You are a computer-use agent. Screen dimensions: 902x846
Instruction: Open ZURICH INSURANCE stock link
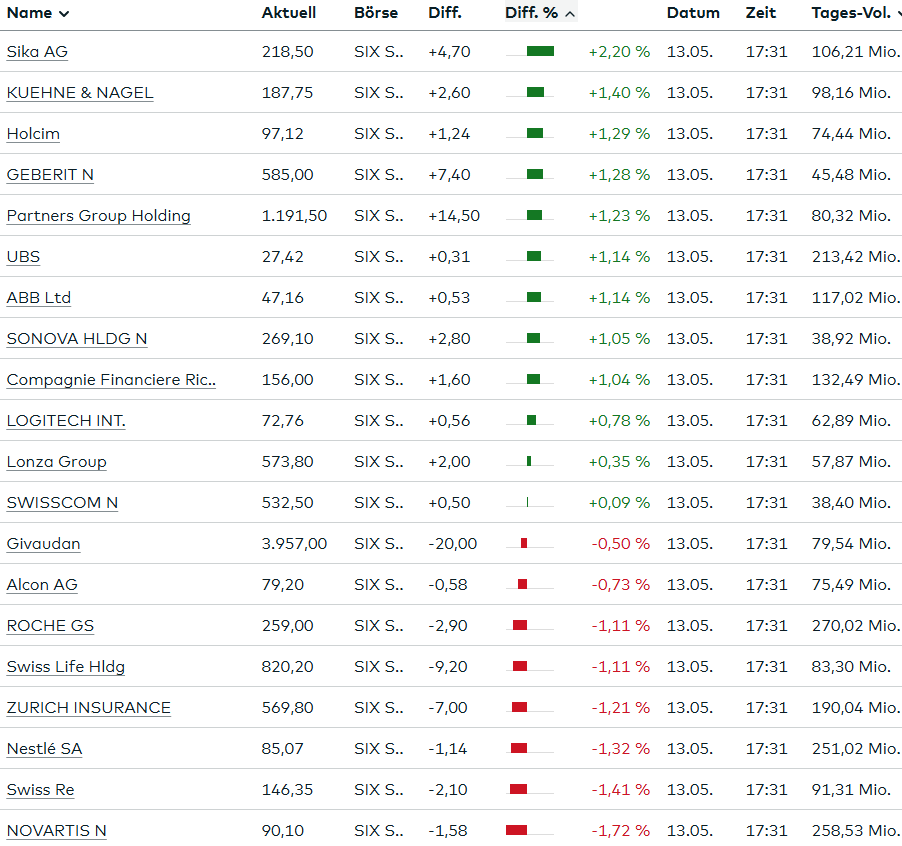[89, 708]
